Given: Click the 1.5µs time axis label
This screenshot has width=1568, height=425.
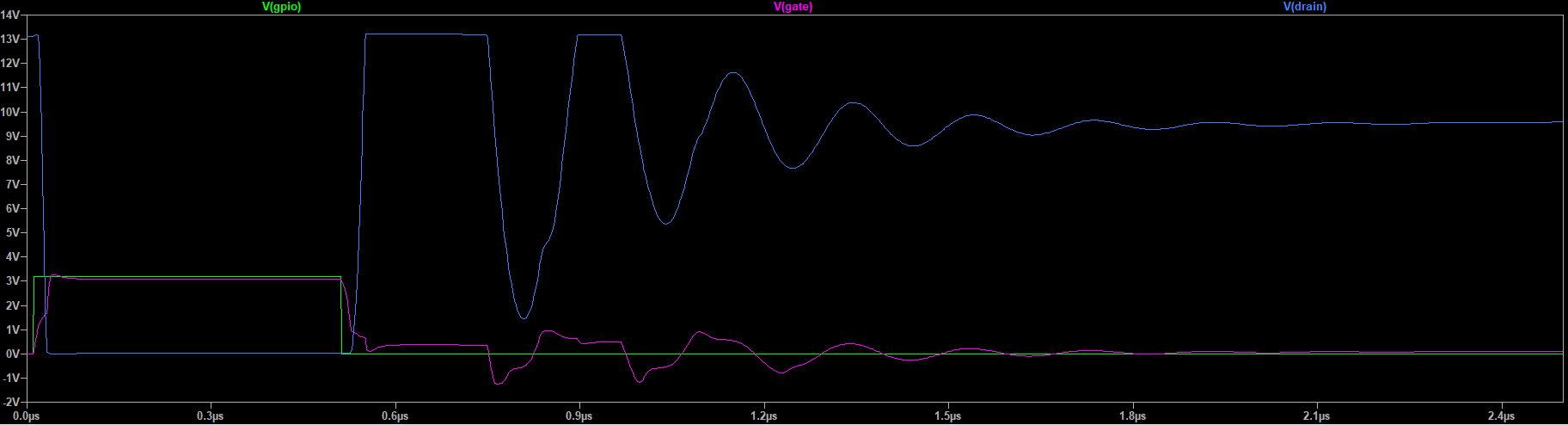Looking at the screenshot, I should point(948,416).
